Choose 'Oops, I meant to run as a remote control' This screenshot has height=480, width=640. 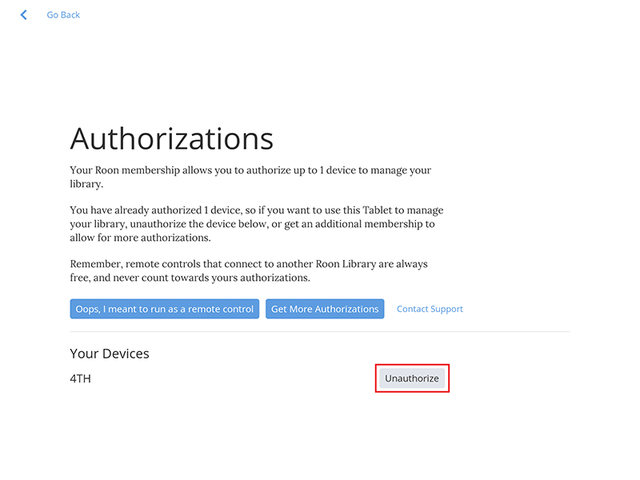(x=164, y=309)
